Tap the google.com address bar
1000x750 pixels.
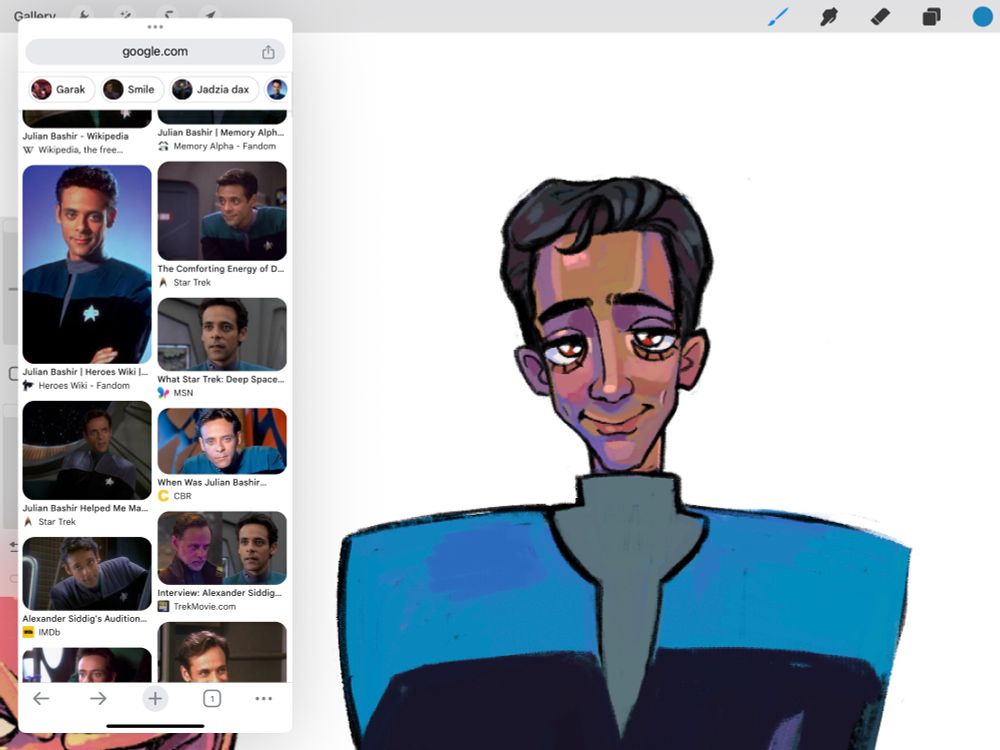coord(155,52)
